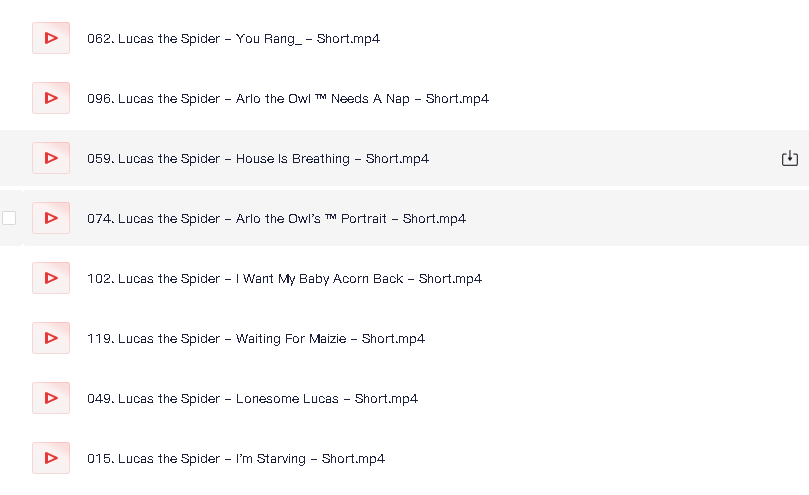Click video icon for House Is Breathing
809x495 pixels.
[x=51, y=158]
